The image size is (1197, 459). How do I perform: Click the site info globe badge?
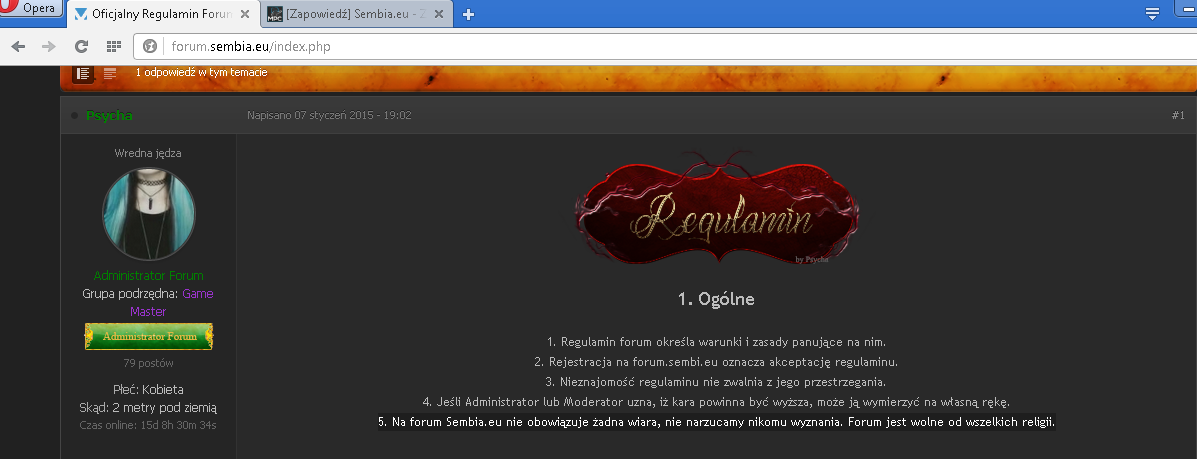tap(150, 47)
